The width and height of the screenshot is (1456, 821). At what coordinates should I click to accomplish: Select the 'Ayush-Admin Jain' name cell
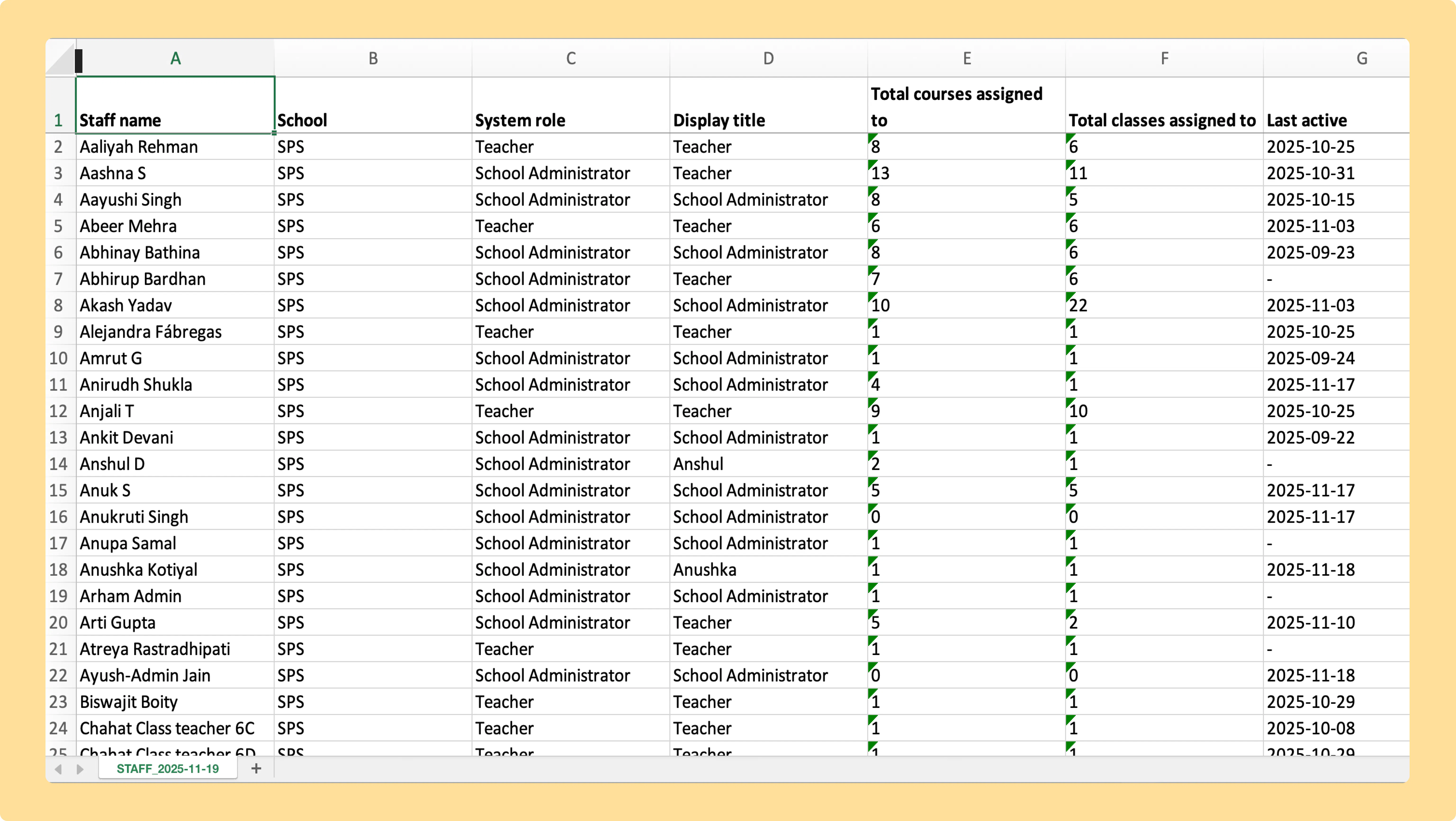click(175, 675)
